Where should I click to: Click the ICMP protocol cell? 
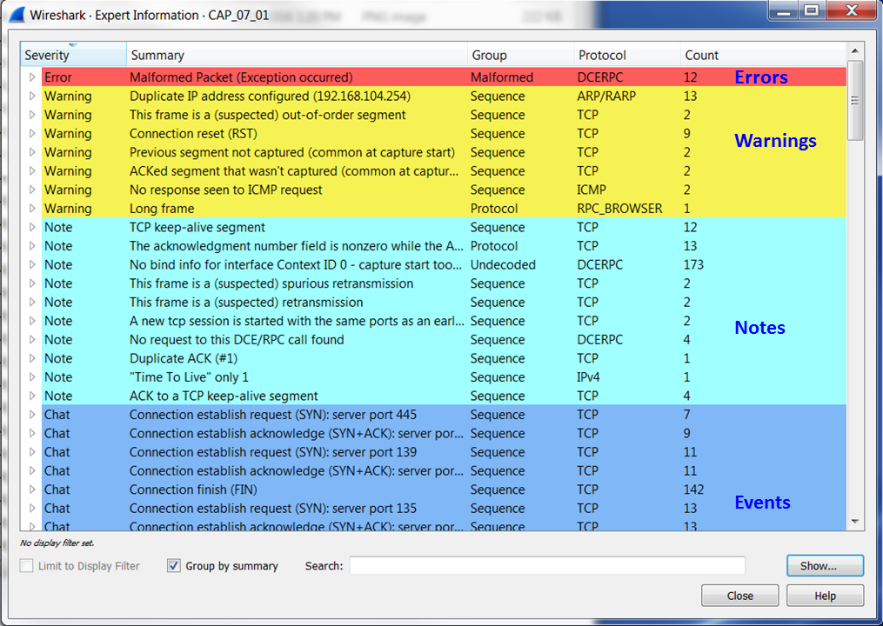(x=591, y=190)
